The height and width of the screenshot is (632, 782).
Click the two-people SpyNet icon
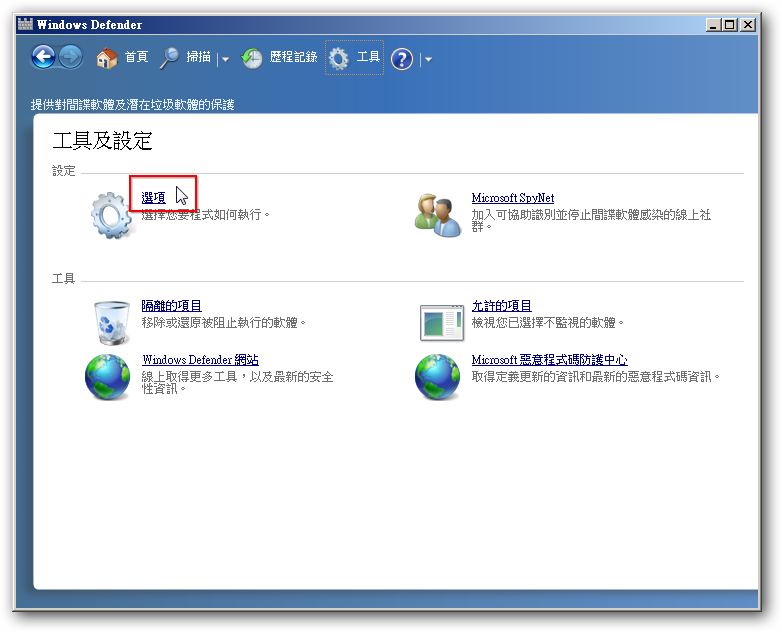tap(438, 214)
